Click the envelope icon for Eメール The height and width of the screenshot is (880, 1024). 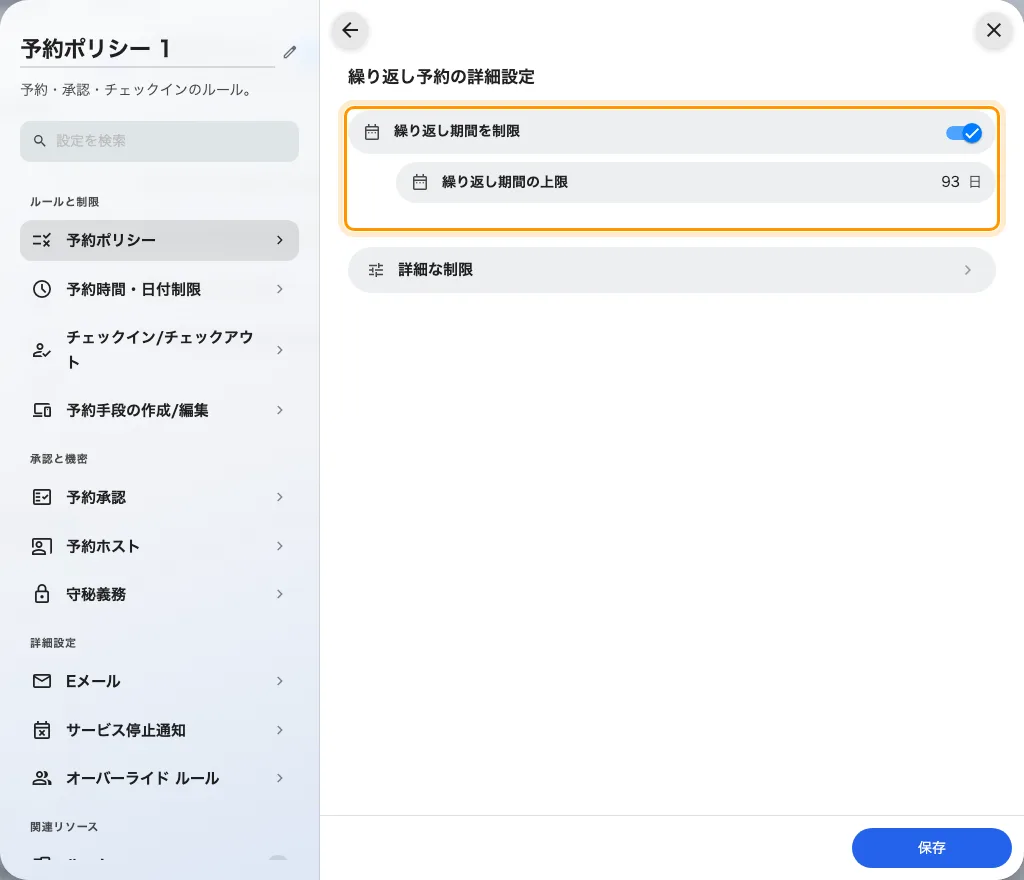click(x=42, y=682)
